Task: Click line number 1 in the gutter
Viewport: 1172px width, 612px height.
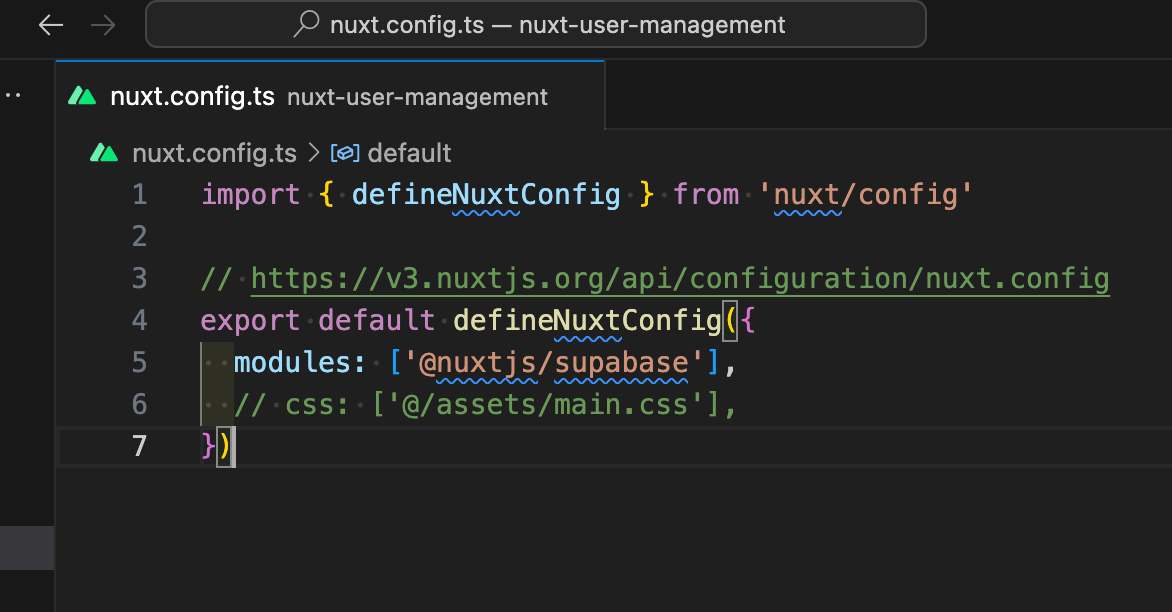Action: (x=140, y=195)
